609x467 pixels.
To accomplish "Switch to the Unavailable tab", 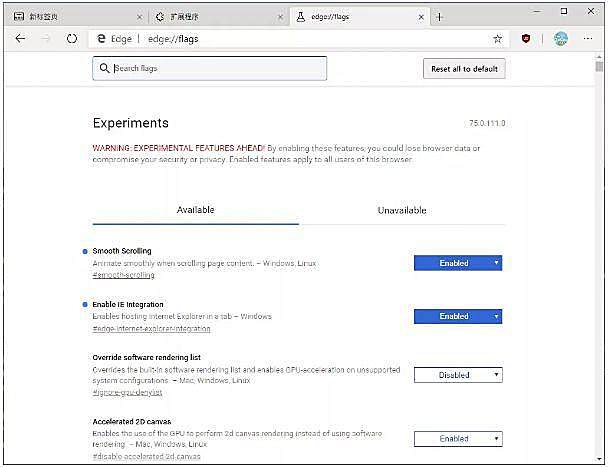I will pos(402,210).
